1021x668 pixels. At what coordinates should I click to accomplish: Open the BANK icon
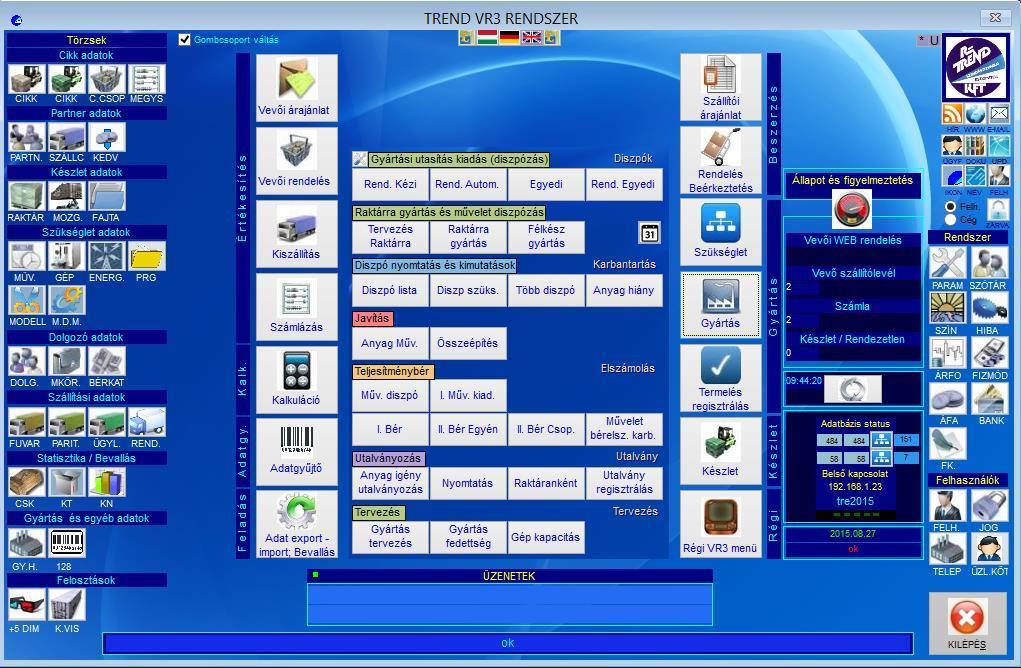[x=989, y=398]
